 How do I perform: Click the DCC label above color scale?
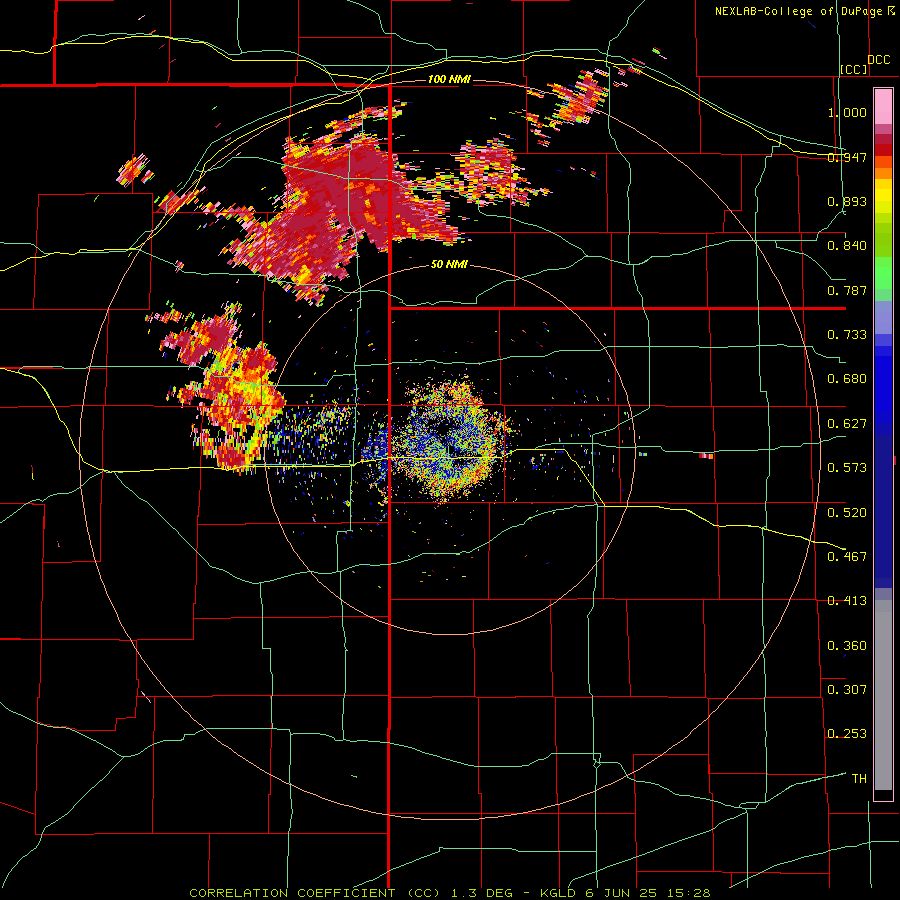(879, 59)
